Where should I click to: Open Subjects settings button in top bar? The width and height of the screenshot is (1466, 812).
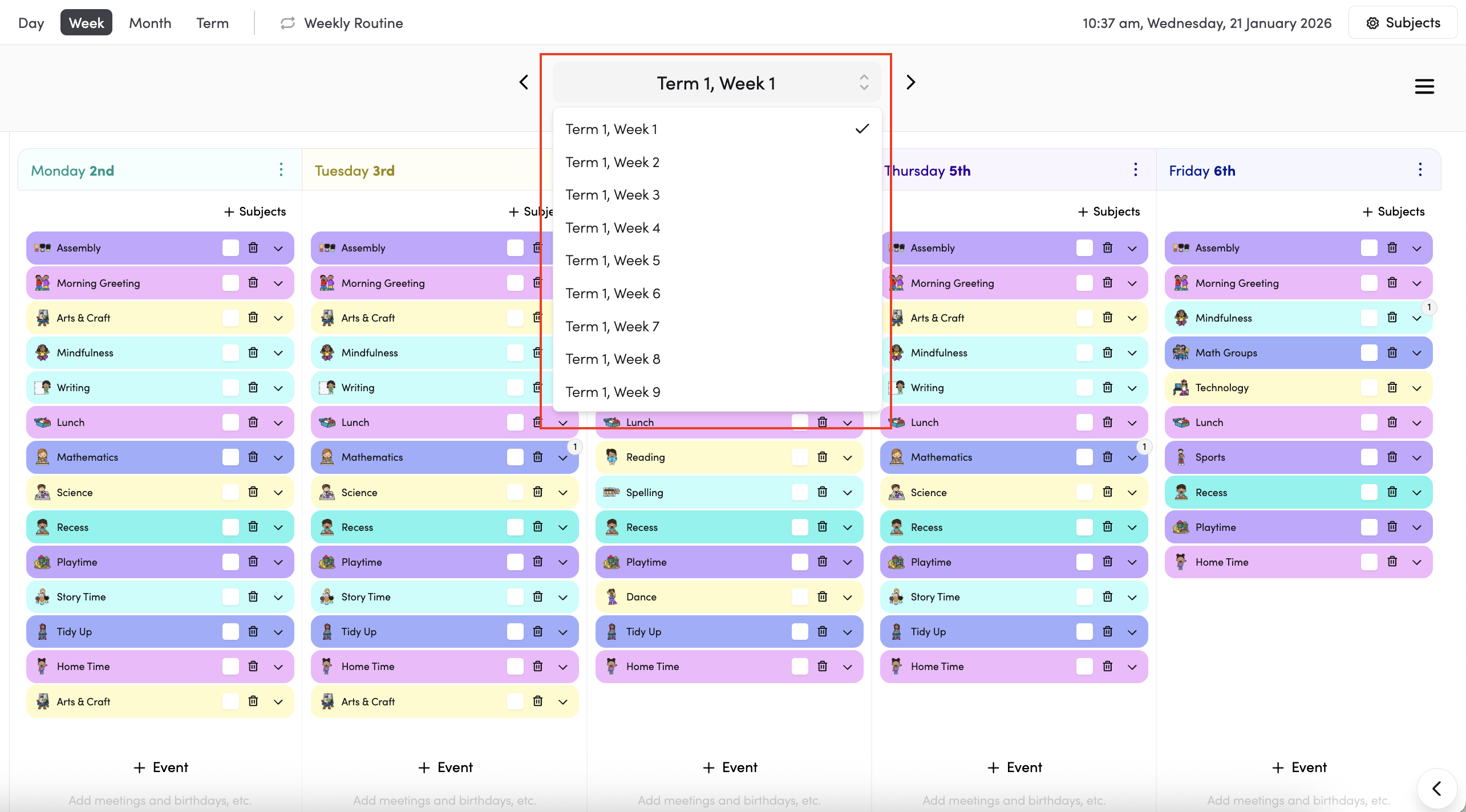click(x=1403, y=23)
